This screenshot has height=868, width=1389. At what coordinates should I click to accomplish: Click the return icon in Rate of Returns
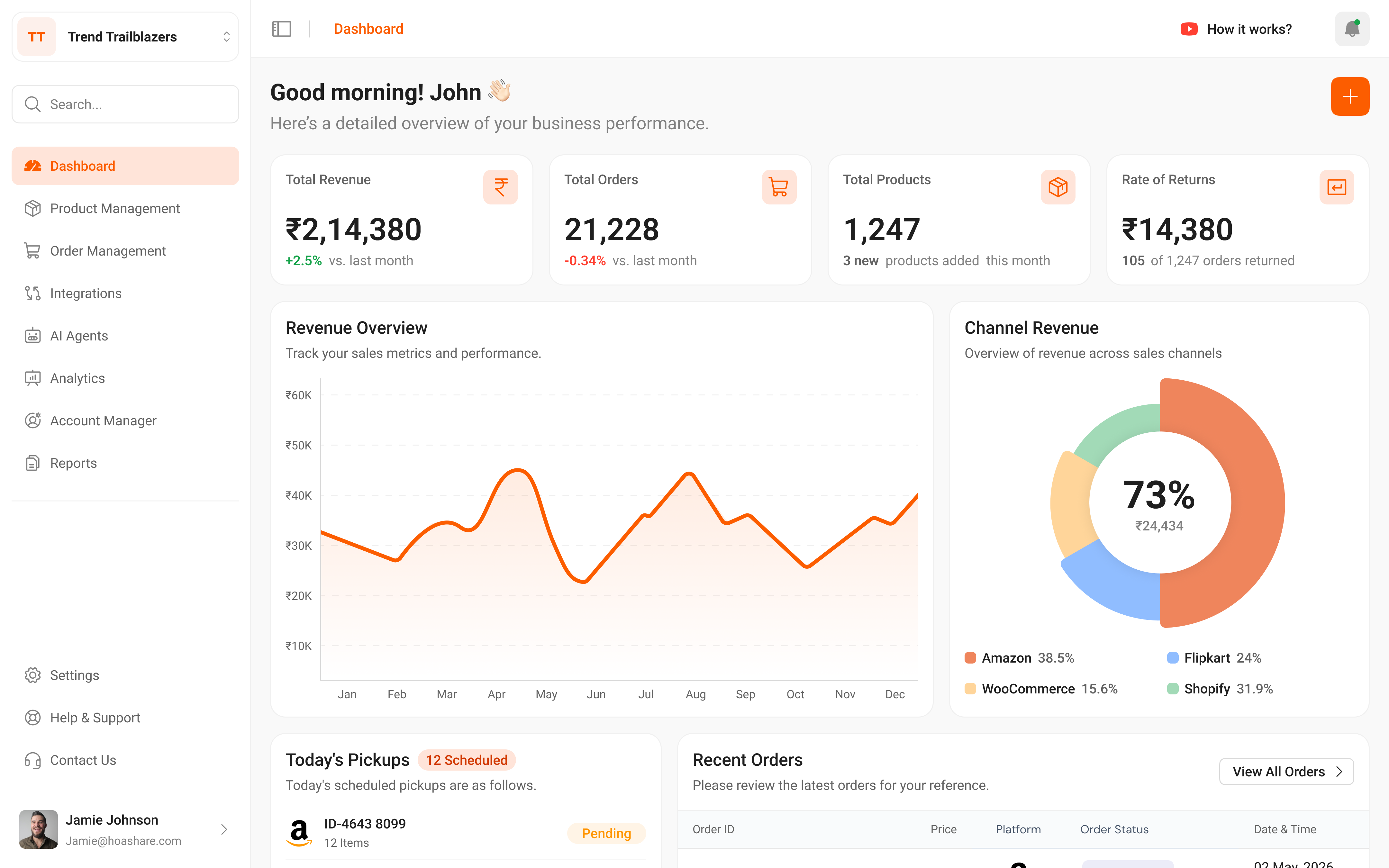pos(1337,187)
